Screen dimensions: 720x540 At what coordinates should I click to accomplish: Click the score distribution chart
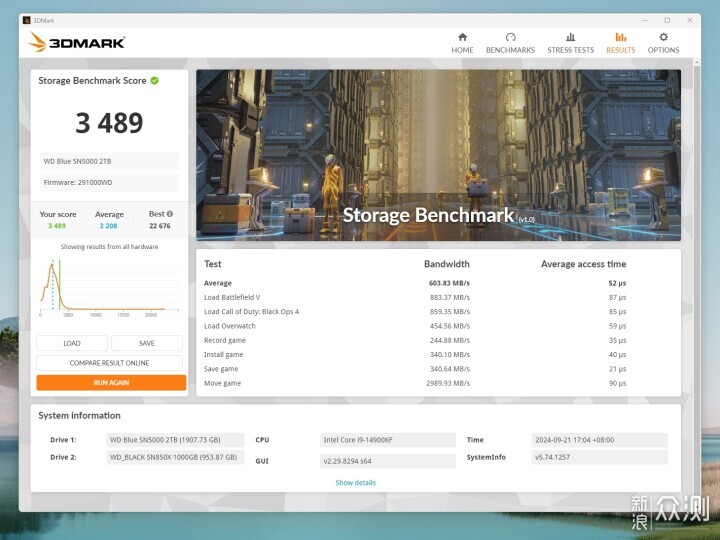click(109, 287)
